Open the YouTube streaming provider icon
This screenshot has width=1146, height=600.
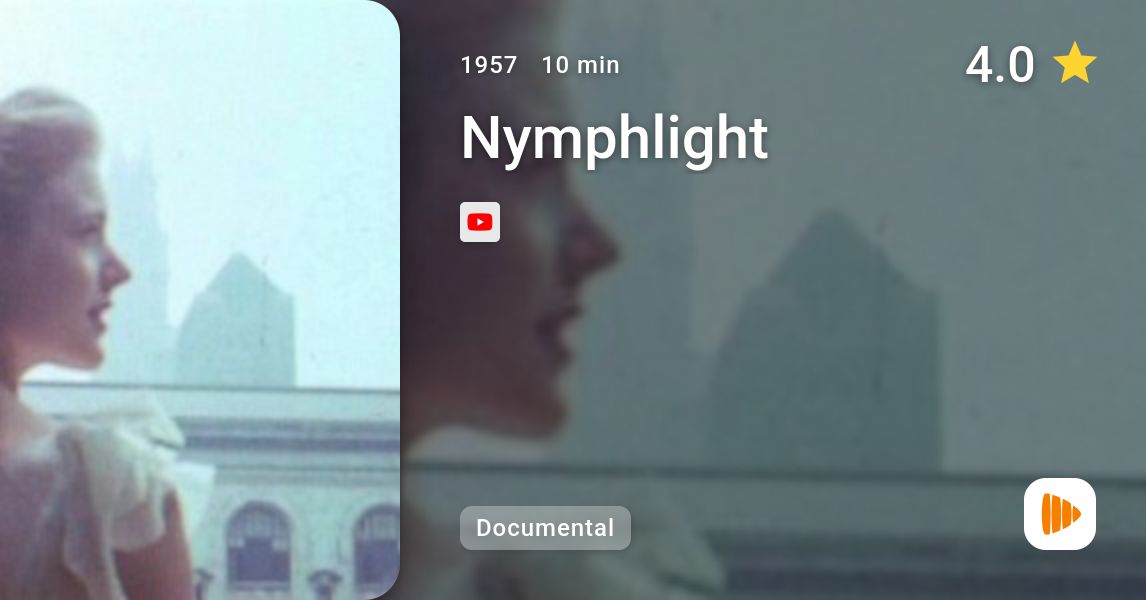point(479,222)
